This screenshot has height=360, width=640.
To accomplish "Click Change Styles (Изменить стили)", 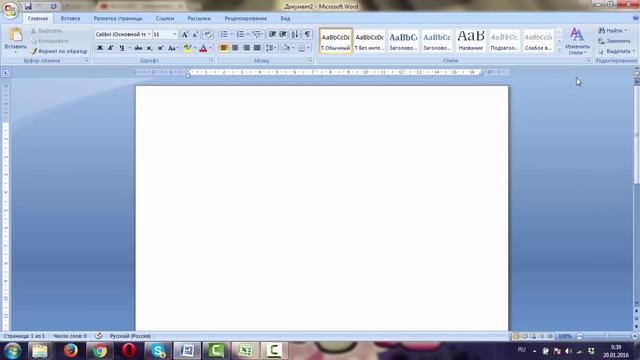I will click(x=577, y=41).
